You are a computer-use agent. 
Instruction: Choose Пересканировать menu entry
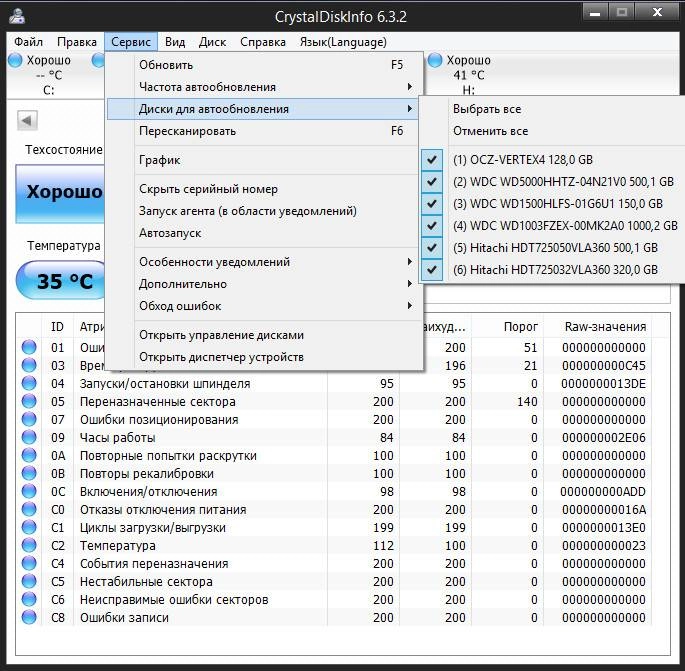[x=264, y=131]
